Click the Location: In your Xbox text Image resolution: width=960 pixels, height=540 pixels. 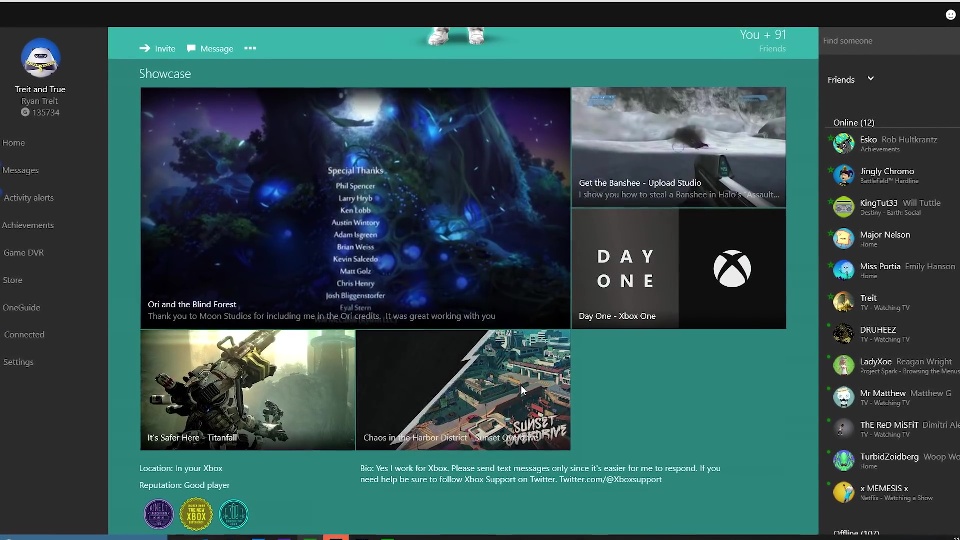tap(181, 468)
